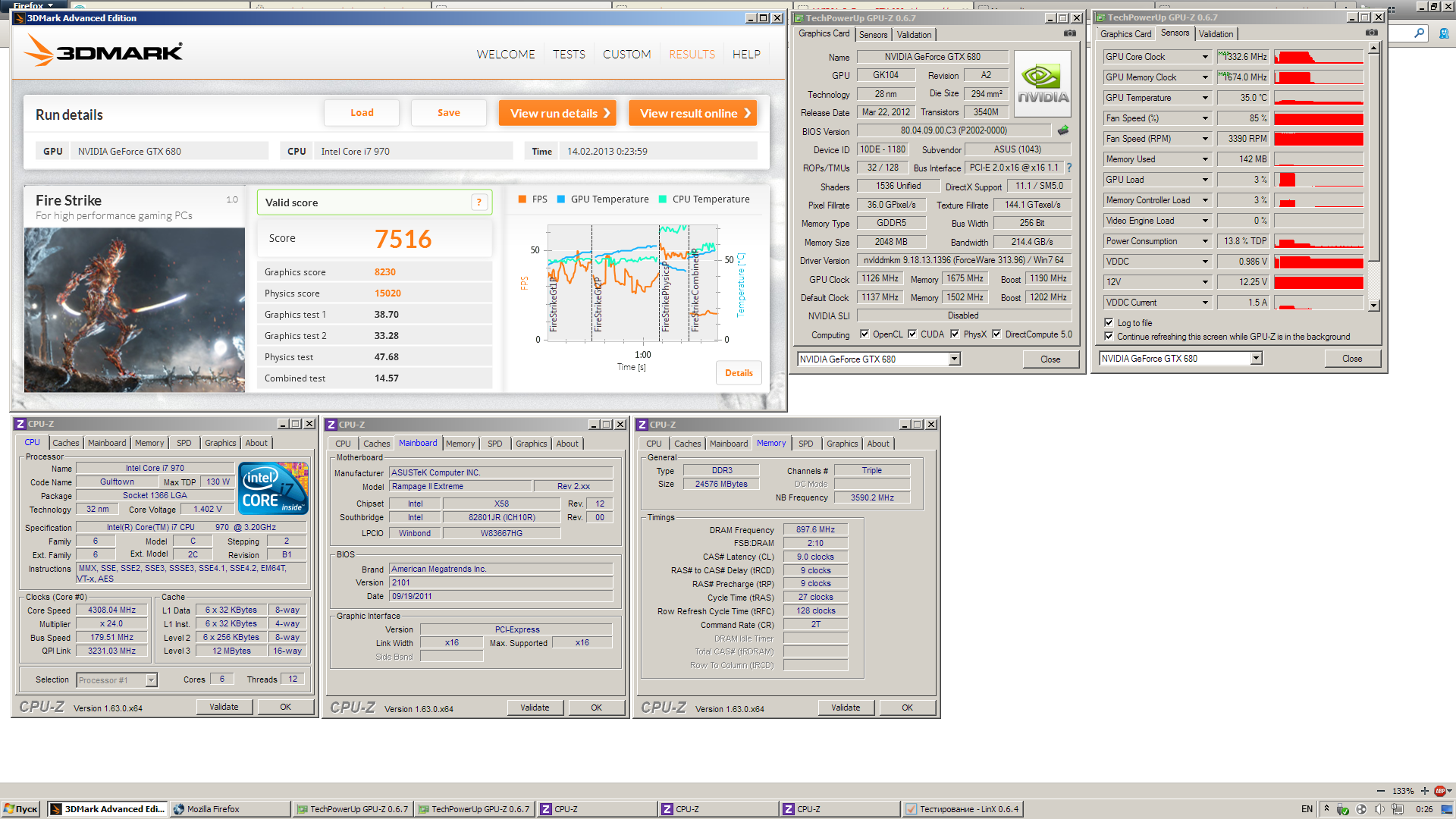Switch to the TESTS tab in 3DMark
This screenshot has height=819, width=1456.
pyautogui.click(x=569, y=55)
